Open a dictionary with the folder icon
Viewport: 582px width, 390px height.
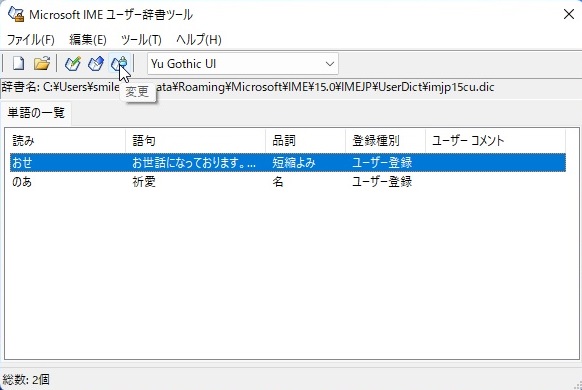pyautogui.click(x=42, y=63)
